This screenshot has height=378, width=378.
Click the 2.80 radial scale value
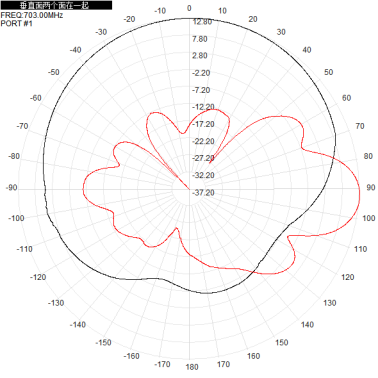[200, 56]
